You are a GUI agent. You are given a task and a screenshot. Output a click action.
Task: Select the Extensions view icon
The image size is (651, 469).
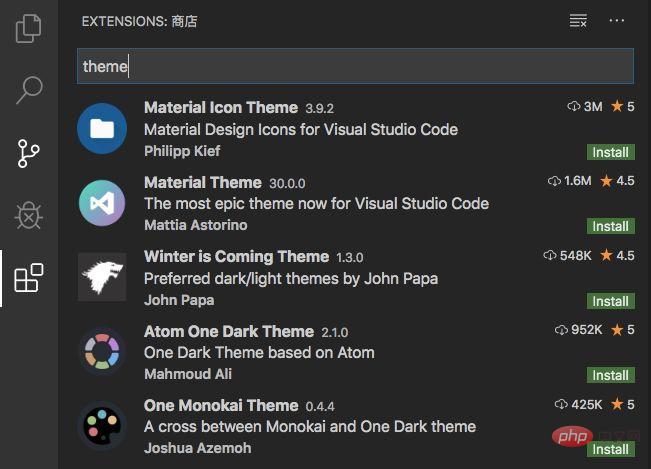(28, 278)
